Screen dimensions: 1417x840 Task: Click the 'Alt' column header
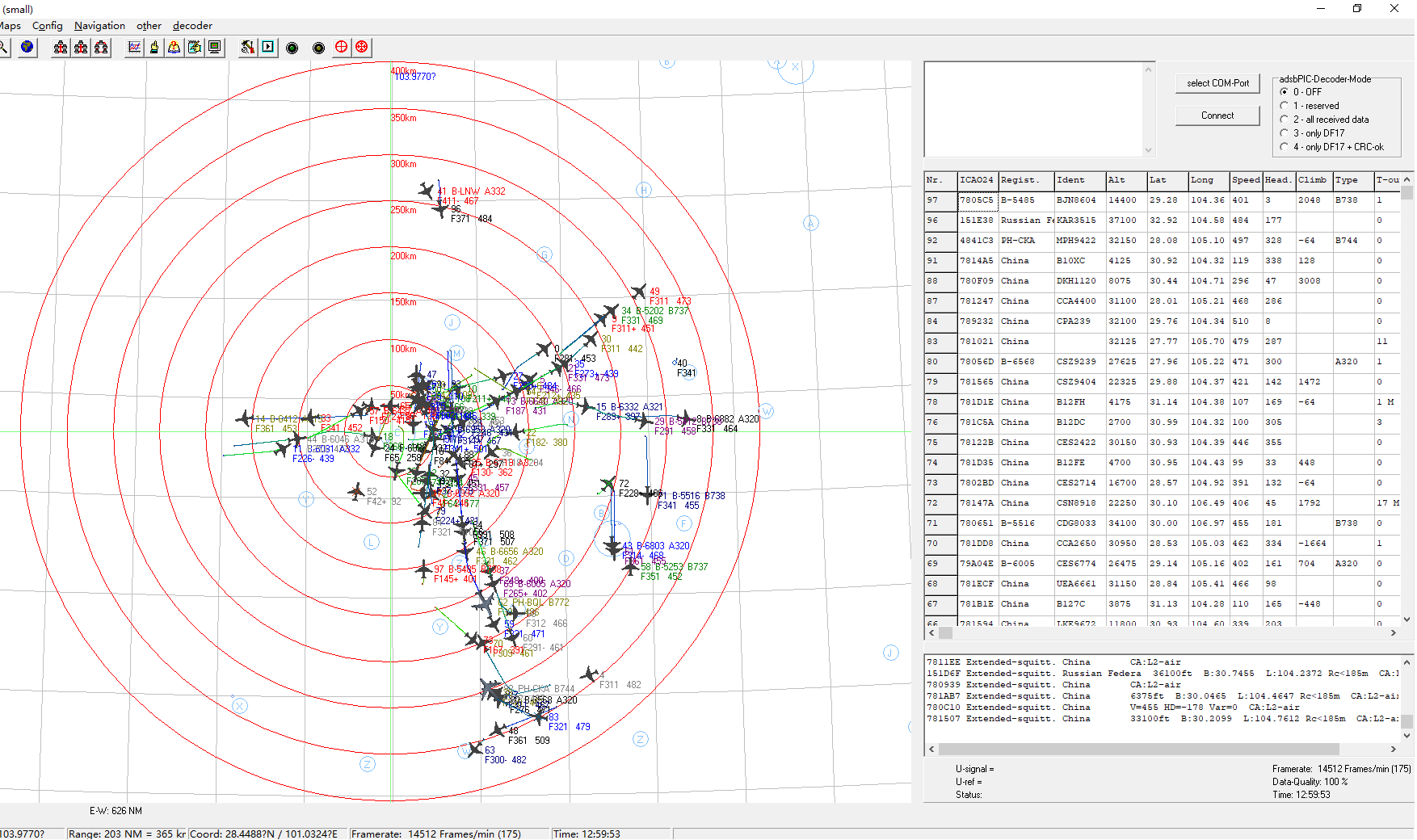click(x=1126, y=180)
